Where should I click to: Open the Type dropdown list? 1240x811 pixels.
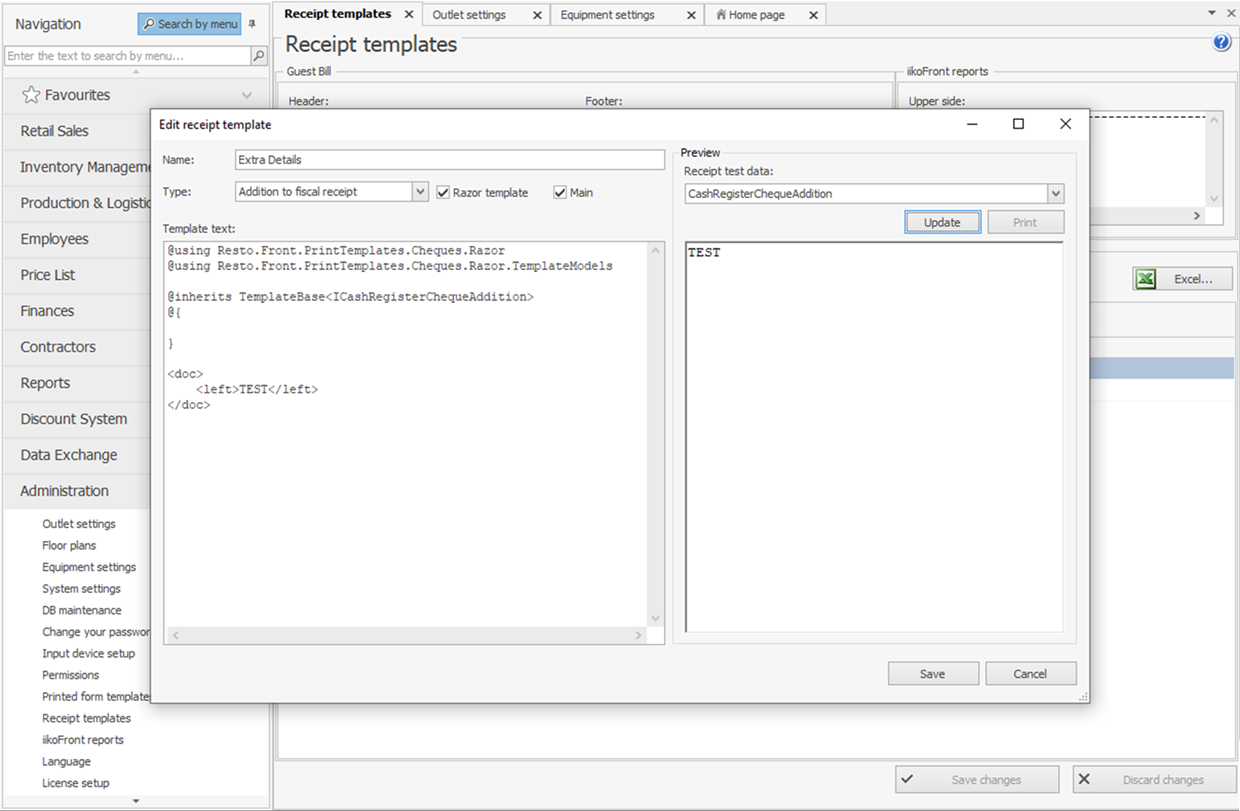coord(420,192)
